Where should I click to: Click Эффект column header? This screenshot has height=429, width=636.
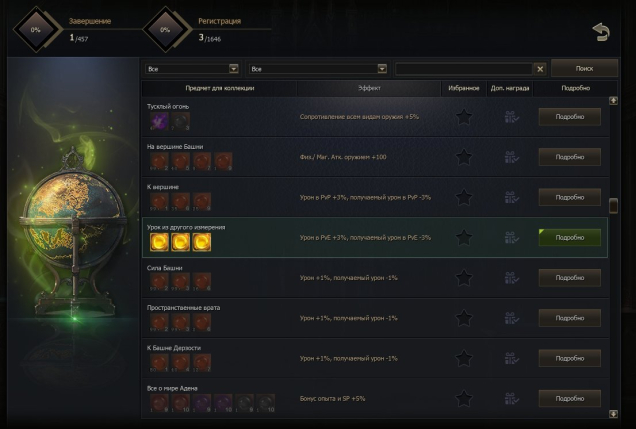pos(369,88)
